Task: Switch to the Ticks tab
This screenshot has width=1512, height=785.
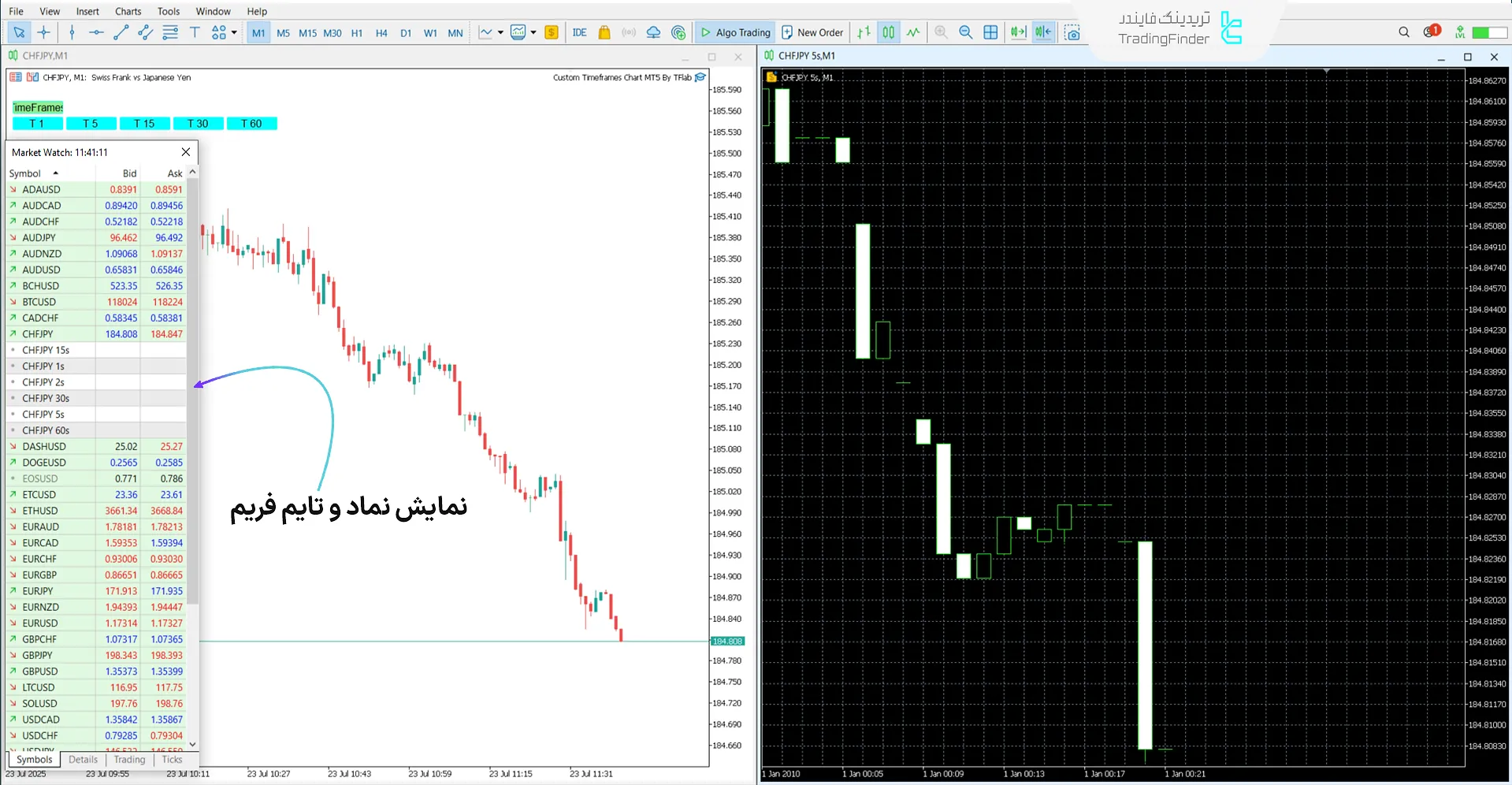Action: tap(172, 759)
